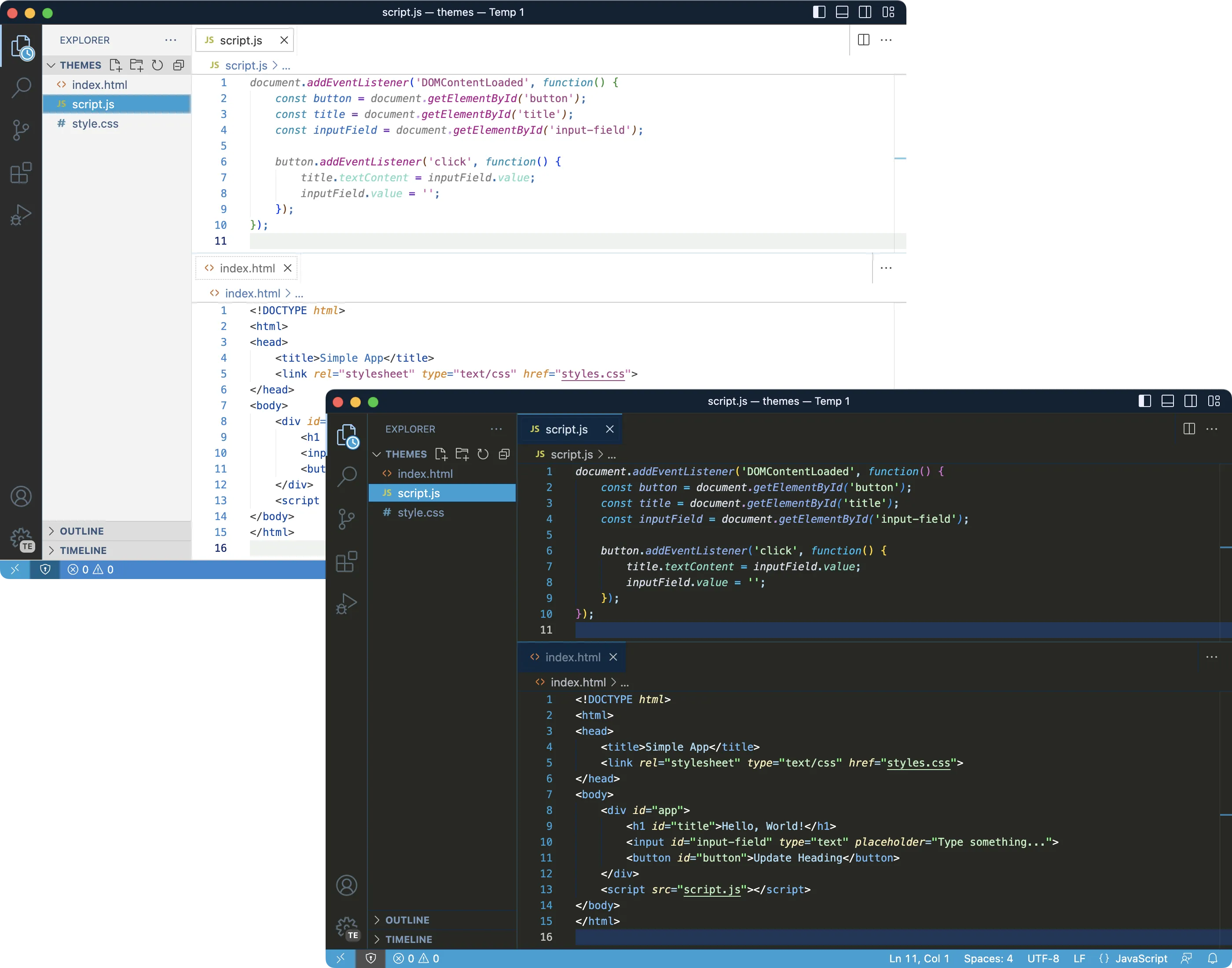Select index.html tab in dark window
The height and width of the screenshot is (968, 1232).
(572, 657)
